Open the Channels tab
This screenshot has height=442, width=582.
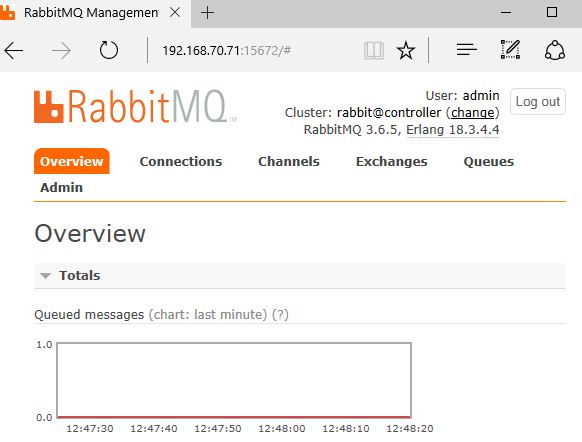(289, 161)
